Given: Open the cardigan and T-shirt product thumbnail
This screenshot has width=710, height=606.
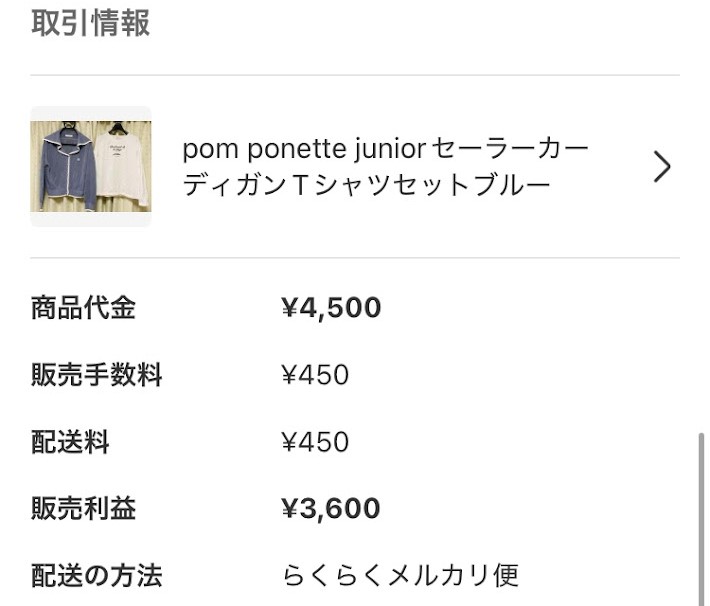Looking at the screenshot, I should (x=91, y=166).
